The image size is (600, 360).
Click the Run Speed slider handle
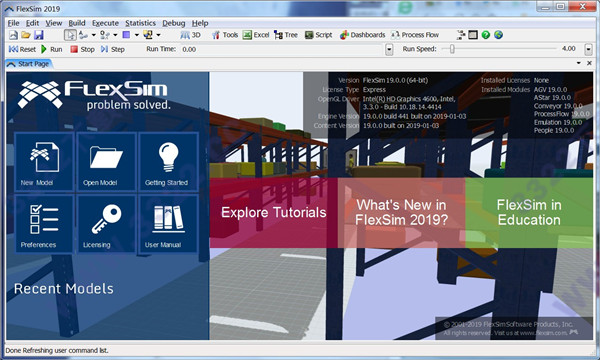click(x=452, y=49)
